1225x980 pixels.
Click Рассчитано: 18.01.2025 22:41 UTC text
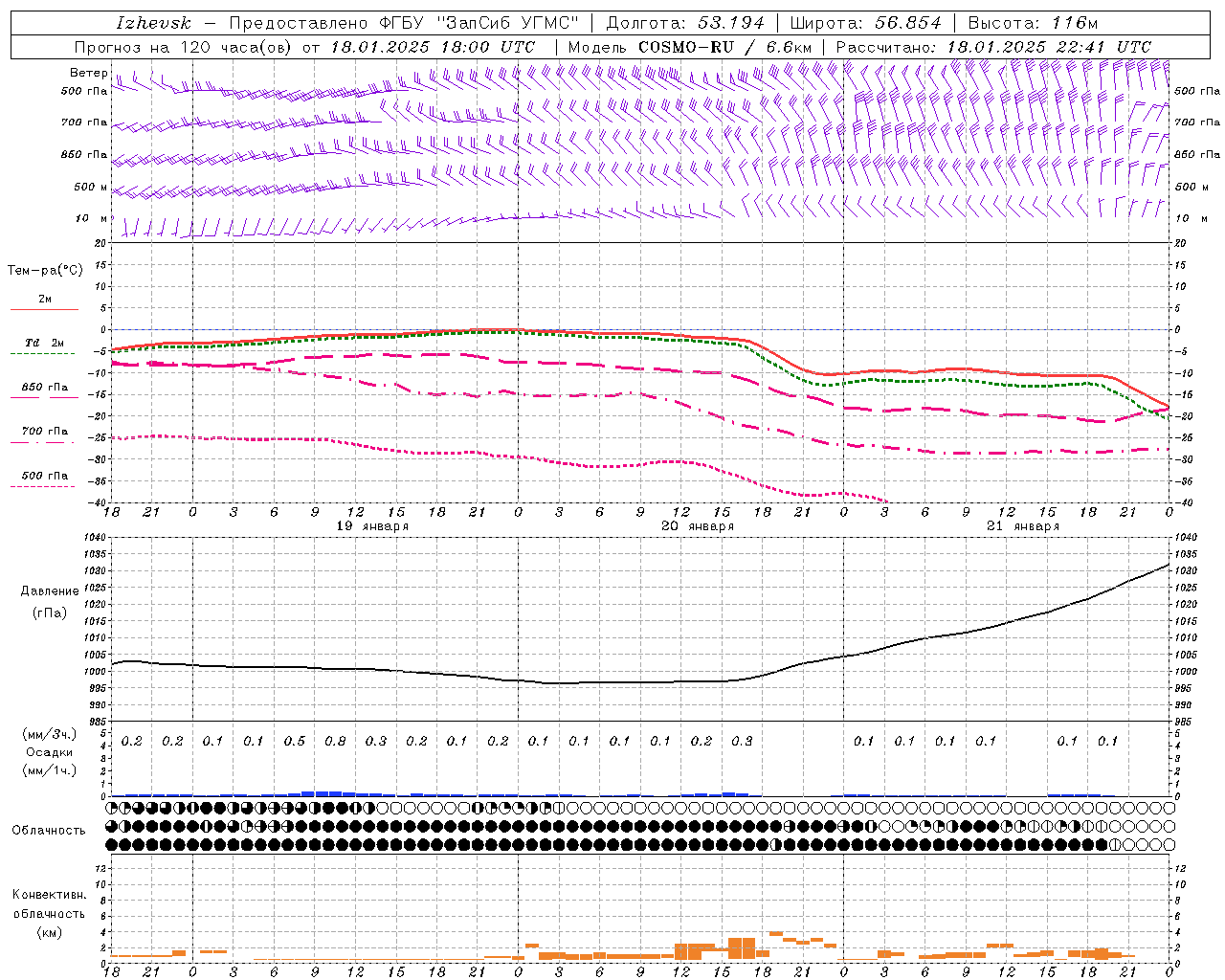(993, 47)
